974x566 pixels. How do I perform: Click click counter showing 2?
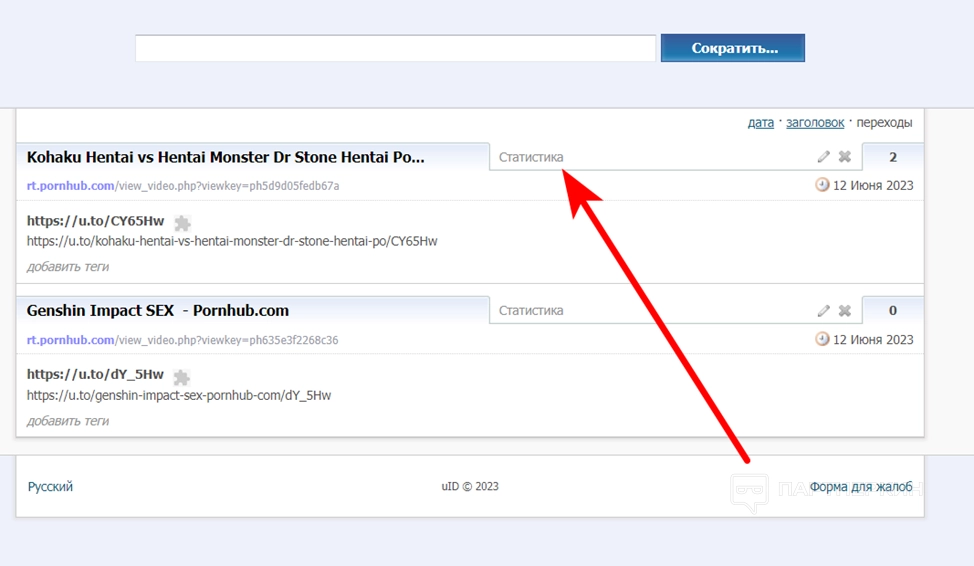893,157
